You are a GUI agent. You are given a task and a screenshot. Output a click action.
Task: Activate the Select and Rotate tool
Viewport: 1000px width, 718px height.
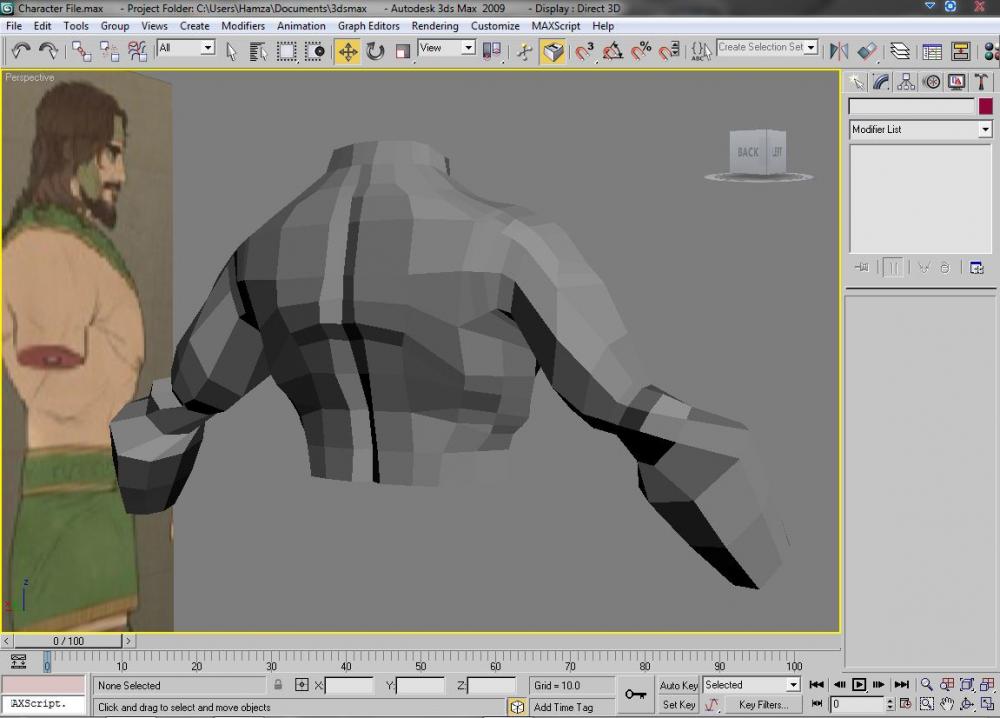[x=375, y=51]
